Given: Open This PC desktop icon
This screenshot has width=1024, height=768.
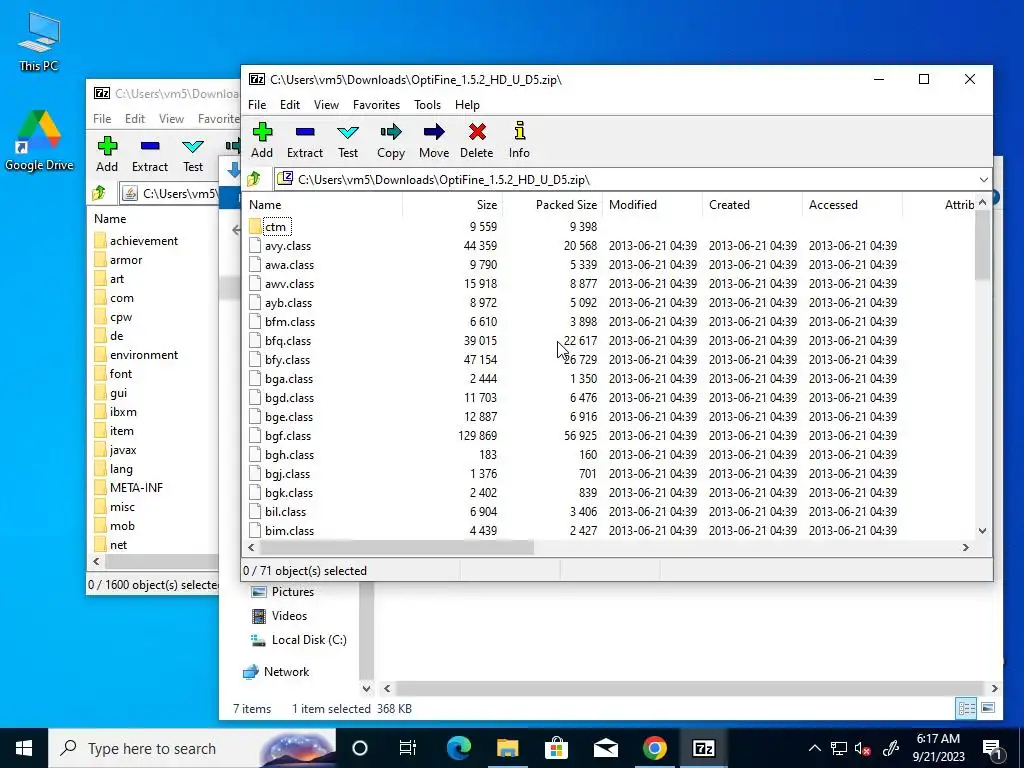Looking at the screenshot, I should point(39,41).
